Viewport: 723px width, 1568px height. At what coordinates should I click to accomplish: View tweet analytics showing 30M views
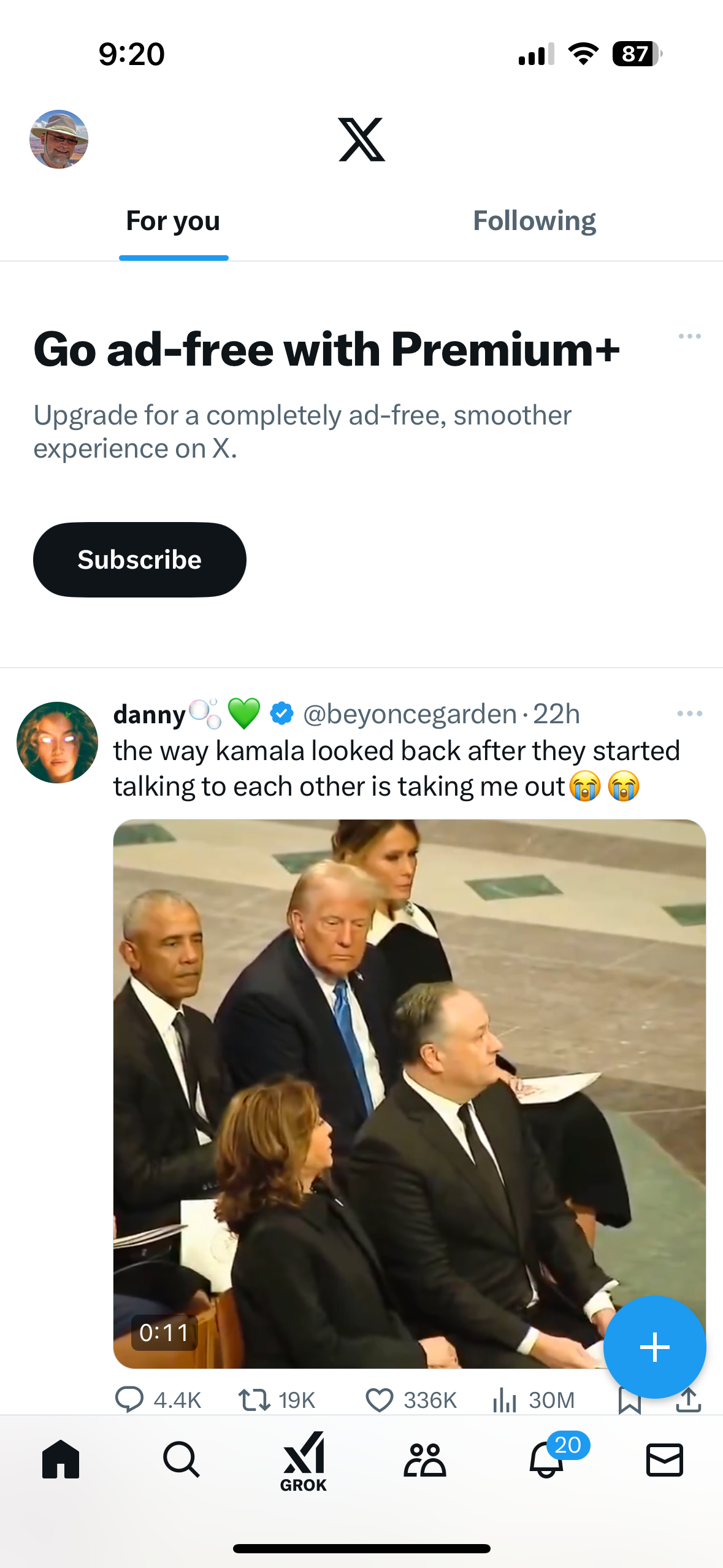[x=505, y=1400]
